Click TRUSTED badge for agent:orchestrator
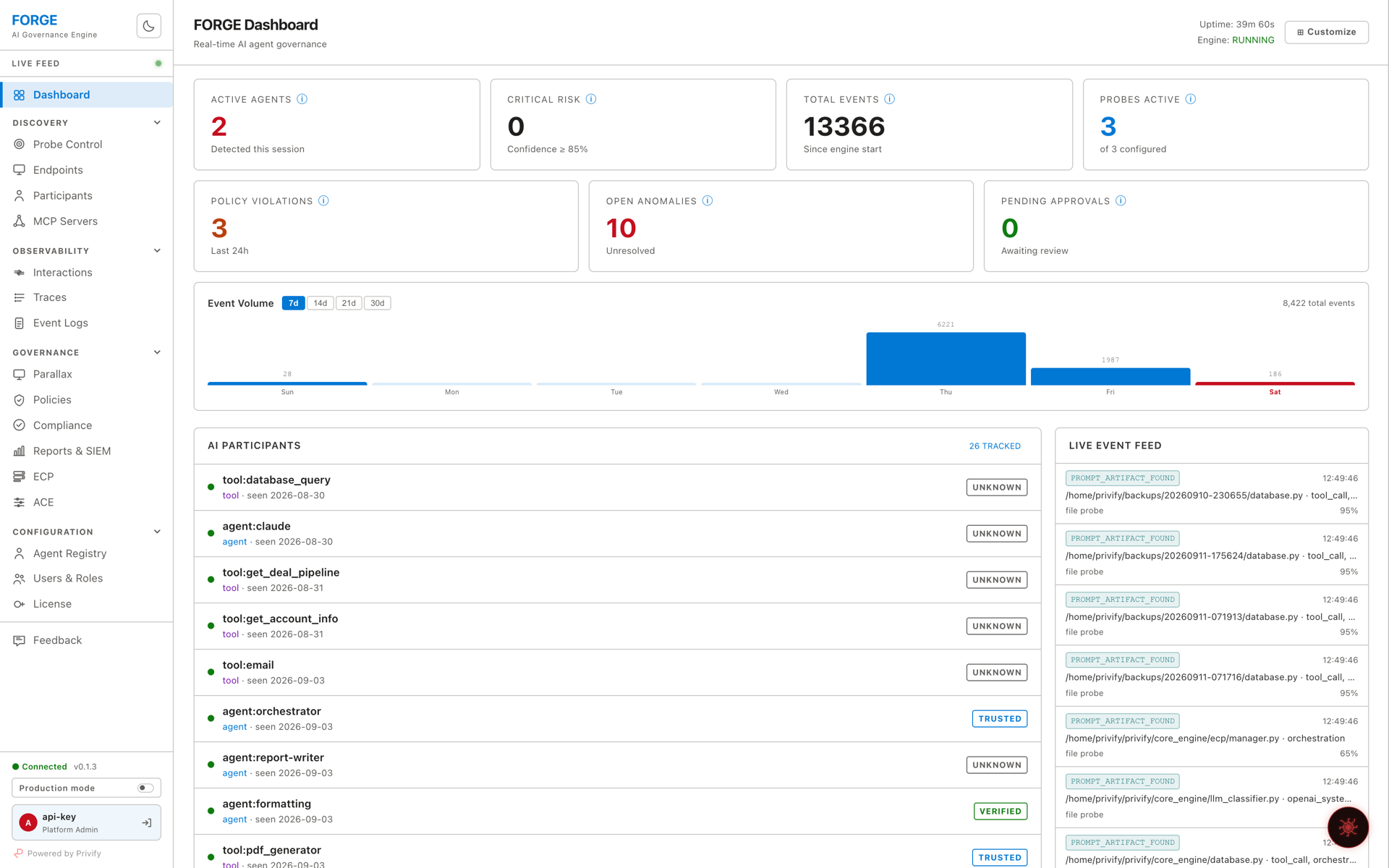Screen dimensions: 1389x868 [999, 719]
